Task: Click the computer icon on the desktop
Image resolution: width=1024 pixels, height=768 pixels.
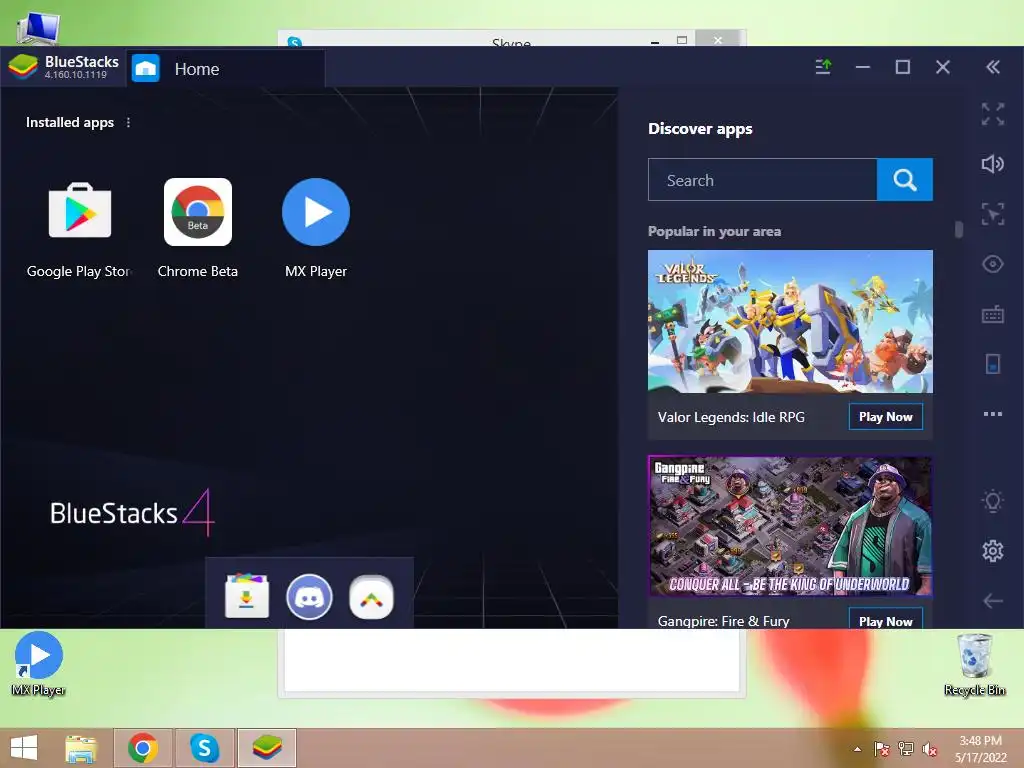Action: (38, 27)
